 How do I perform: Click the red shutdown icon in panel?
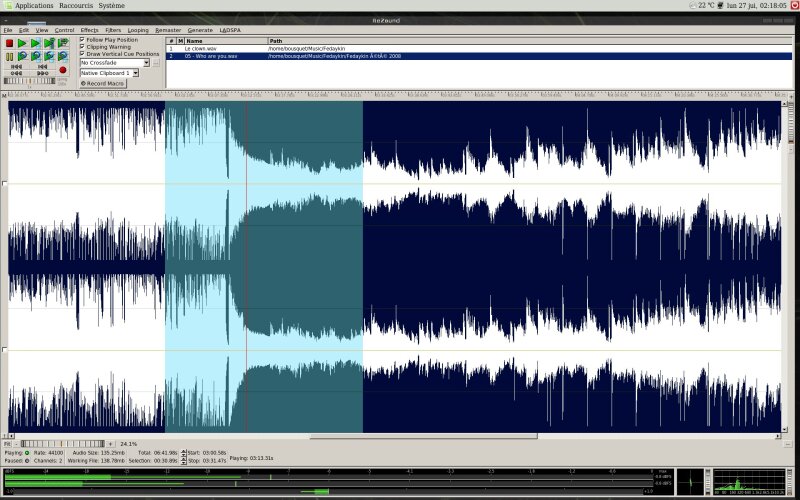pyautogui.click(x=794, y=5)
